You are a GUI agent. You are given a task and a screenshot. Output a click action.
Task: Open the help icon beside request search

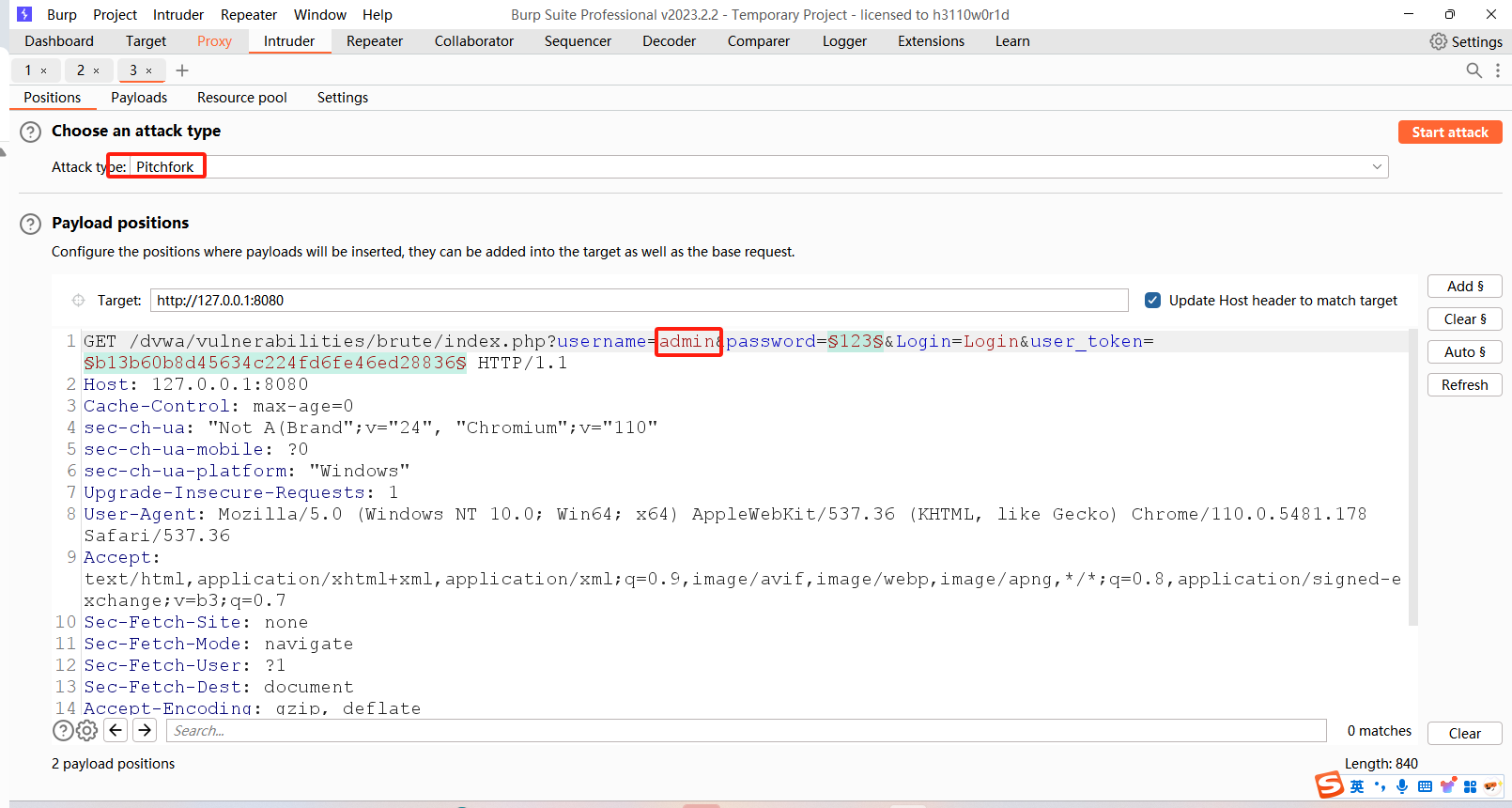(63, 731)
